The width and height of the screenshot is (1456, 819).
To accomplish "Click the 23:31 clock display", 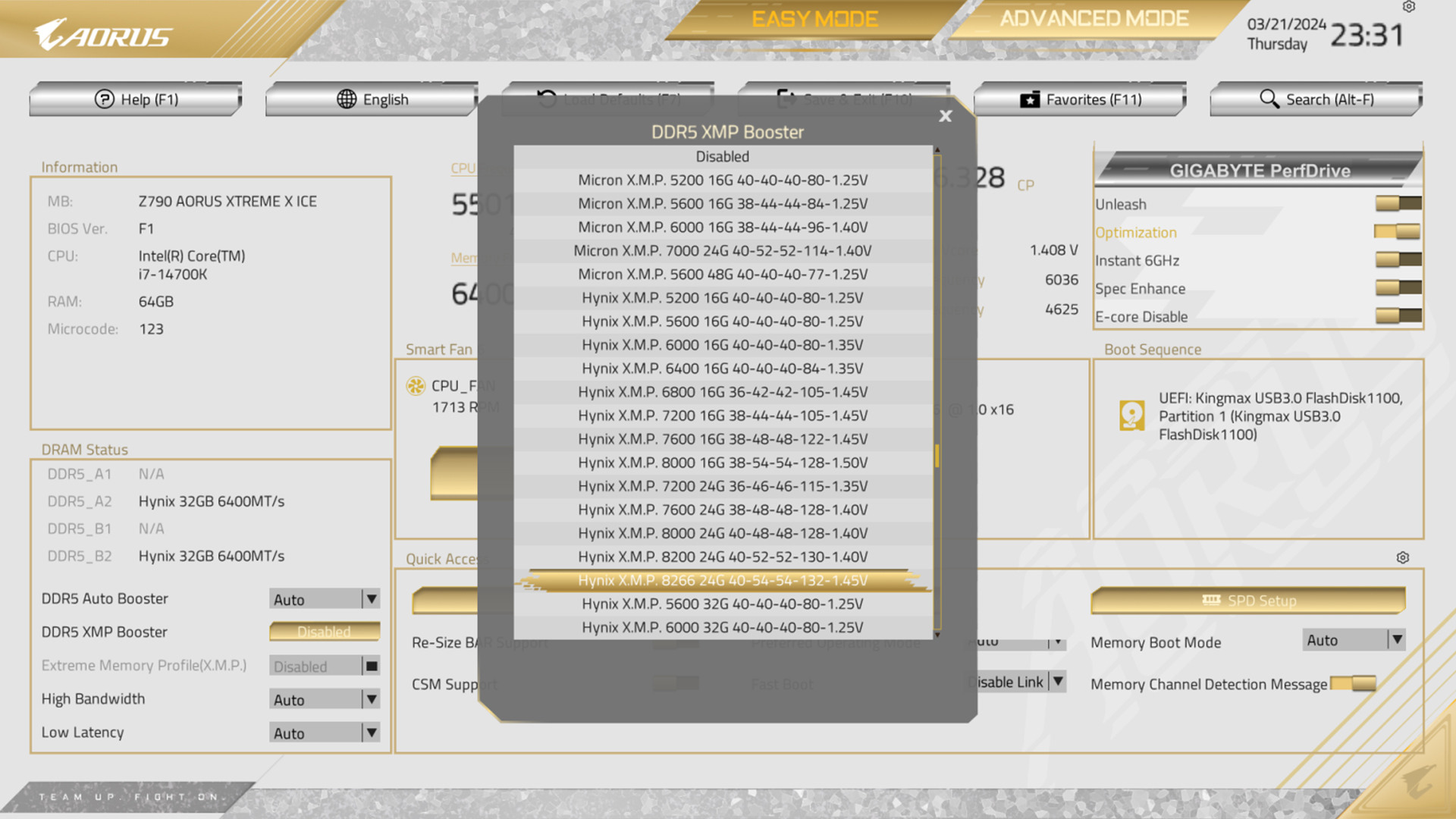I will click(x=1367, y=35).
